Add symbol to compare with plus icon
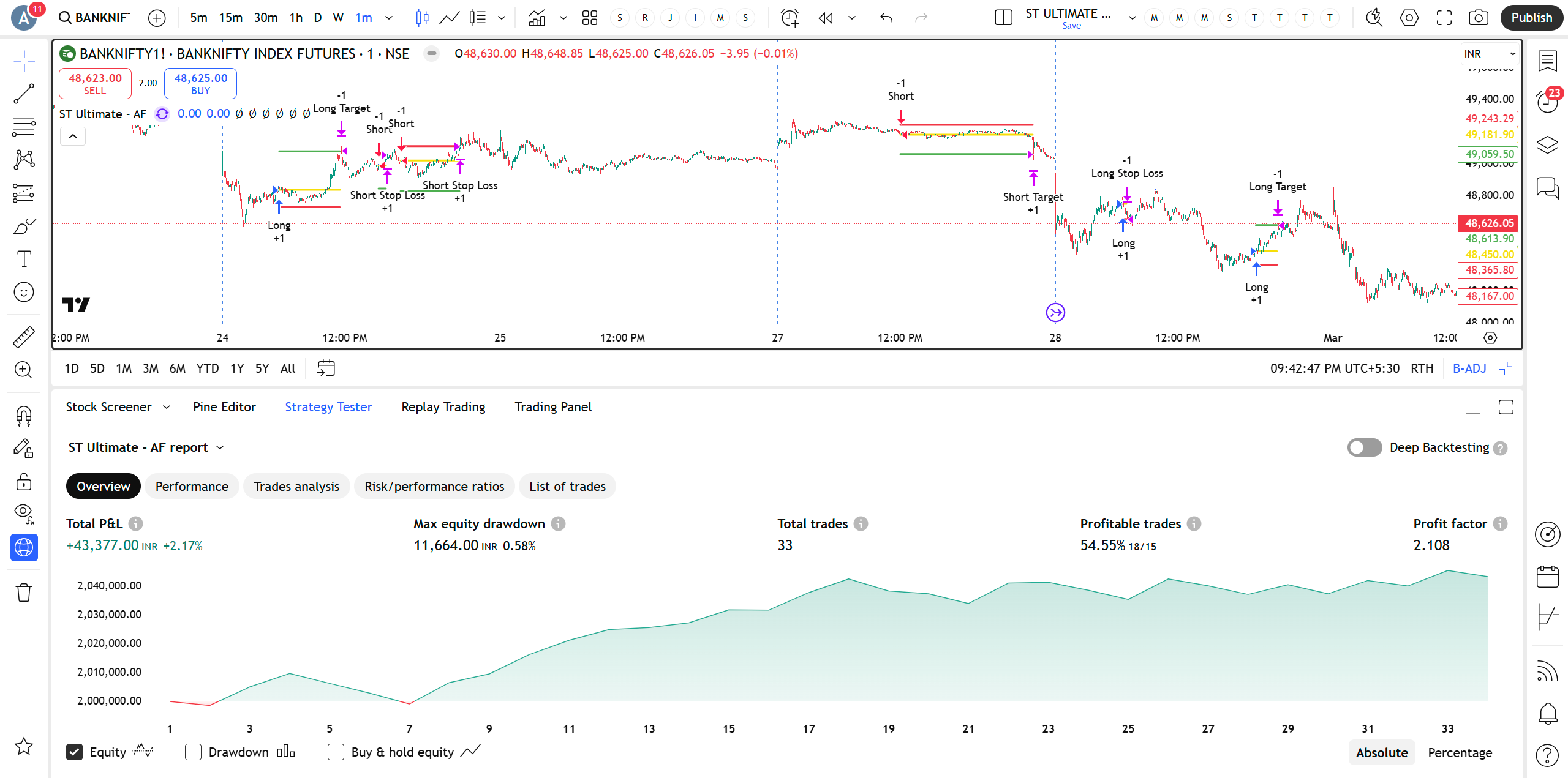The height and width of the screenshot is (778, 1568). (157, 18)
